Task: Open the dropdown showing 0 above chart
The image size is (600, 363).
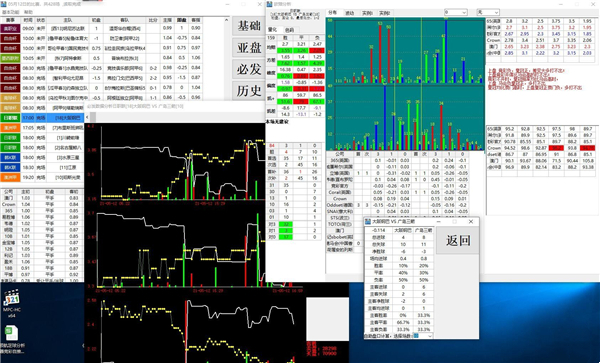Action: click(x=455, y=12)
